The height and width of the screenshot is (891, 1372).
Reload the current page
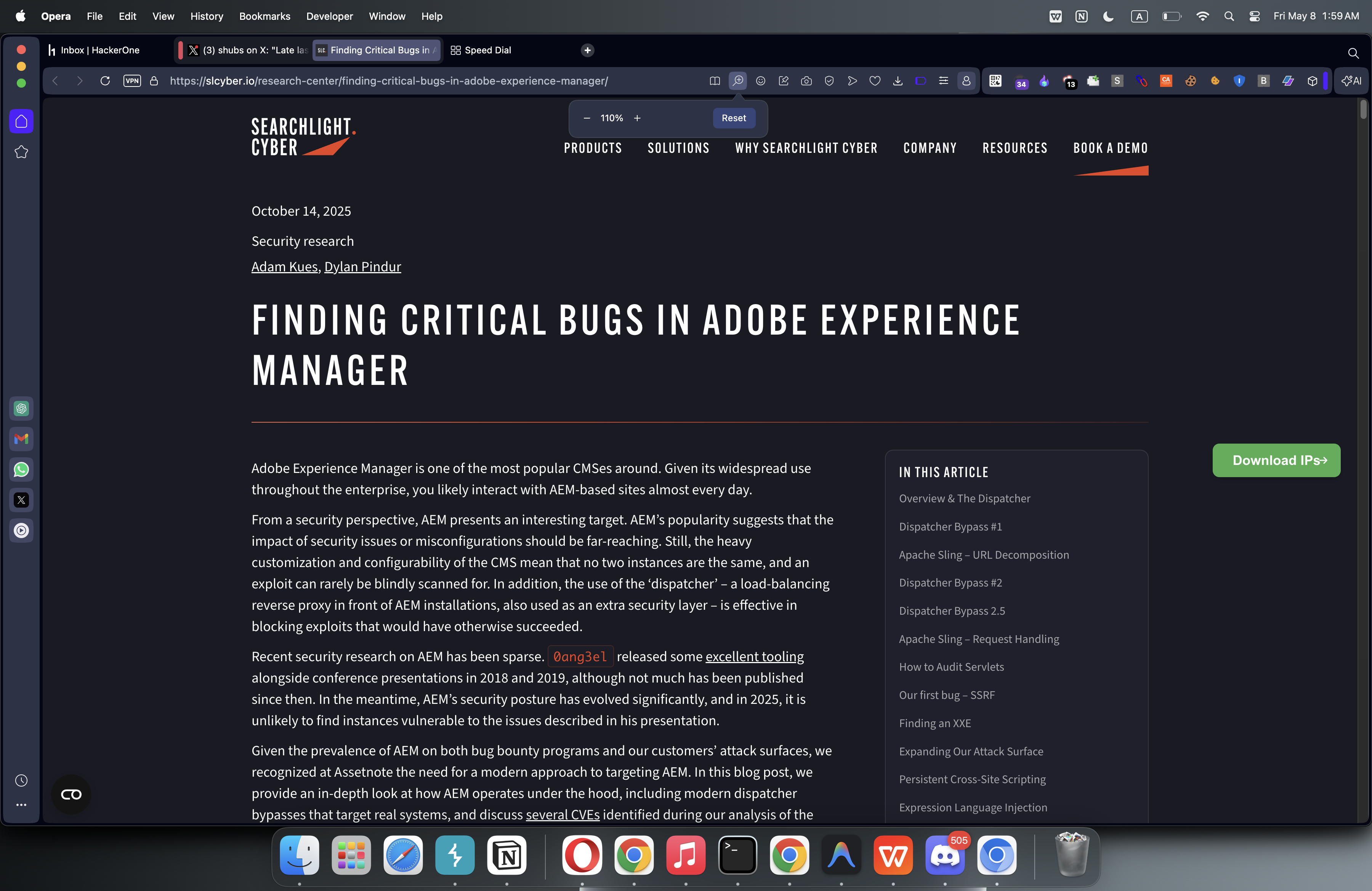pos(105,81)
